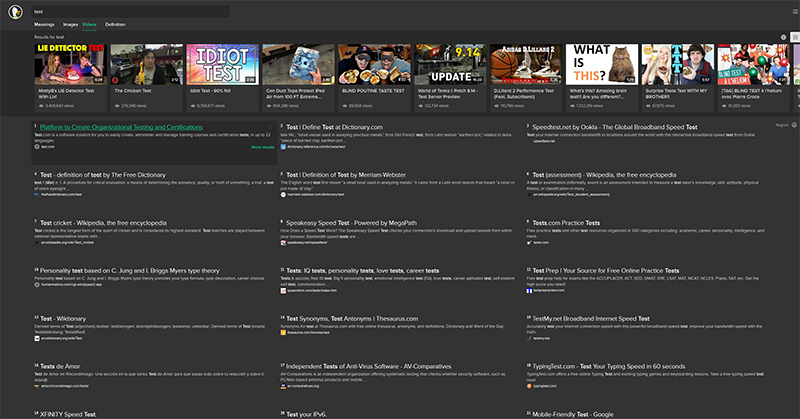Open 'Test cricket - Wikipedia' result
Viewport: 800px width, 419px height.
tap(103, 223)
